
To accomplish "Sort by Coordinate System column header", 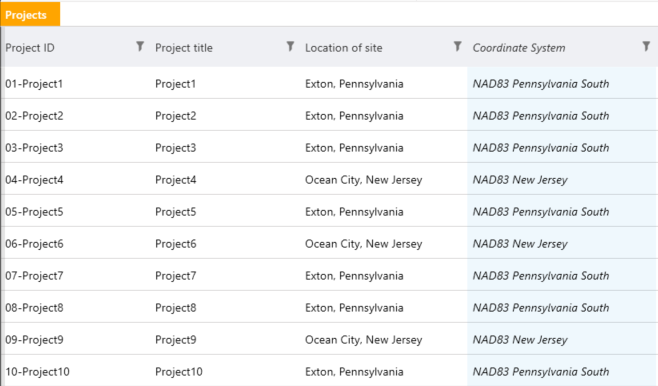I will pyautogui.click(x=519, y=48).
